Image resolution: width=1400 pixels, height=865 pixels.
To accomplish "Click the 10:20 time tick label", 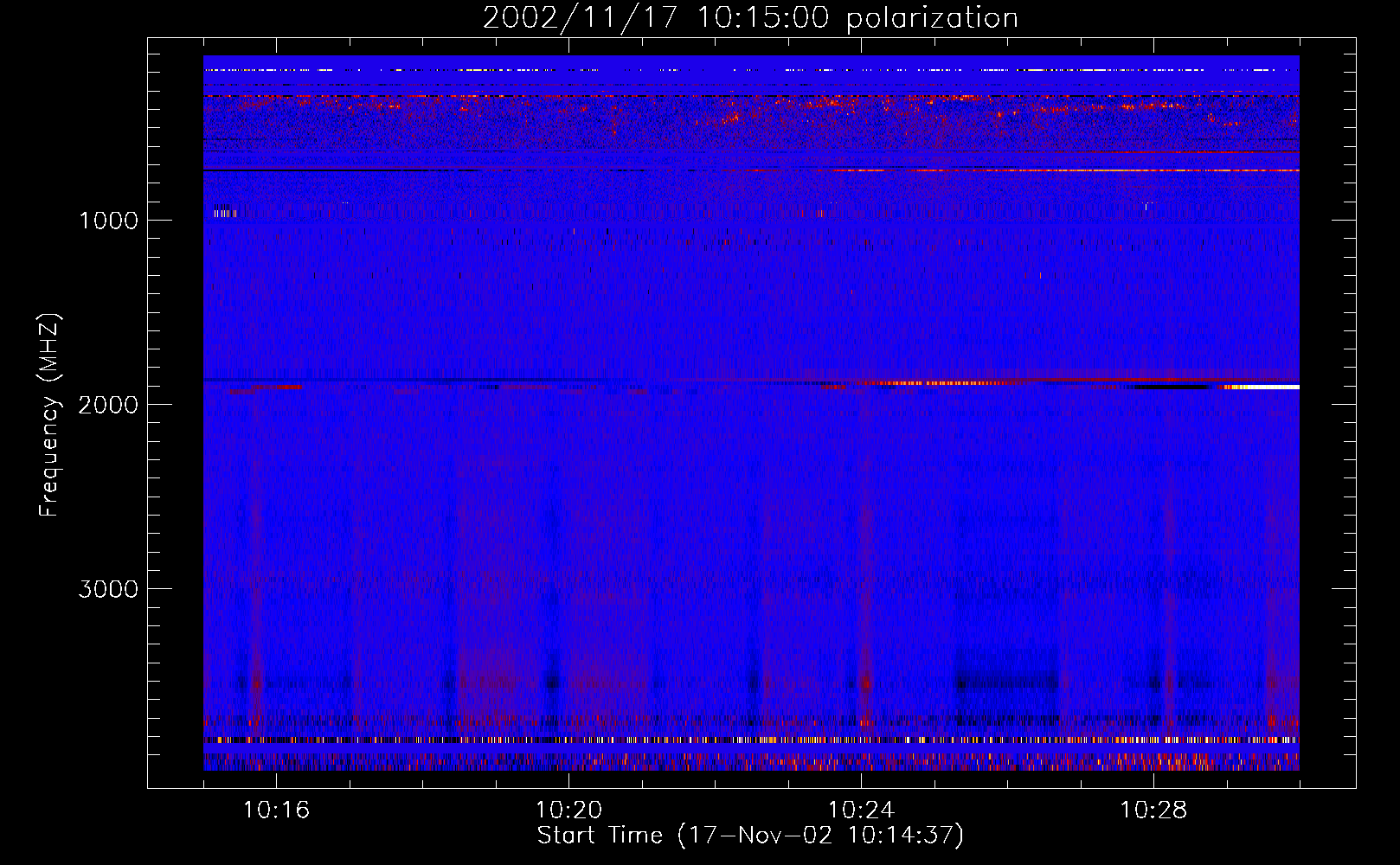I will pyautogui.click(x=568, y=811).
